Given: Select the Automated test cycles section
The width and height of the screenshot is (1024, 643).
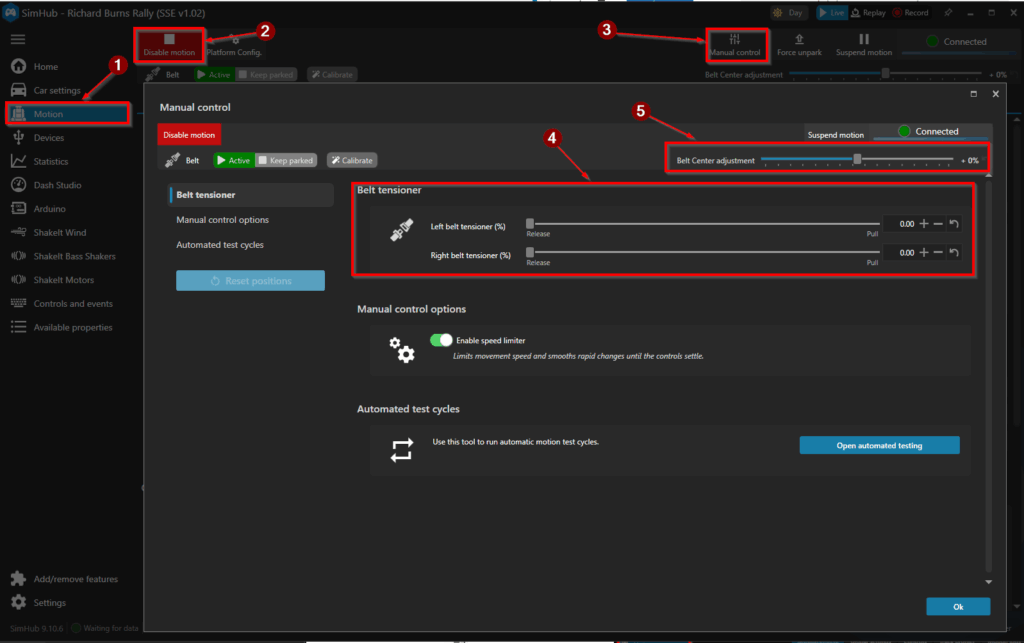Looking at the screenshot, I should 220,245.
